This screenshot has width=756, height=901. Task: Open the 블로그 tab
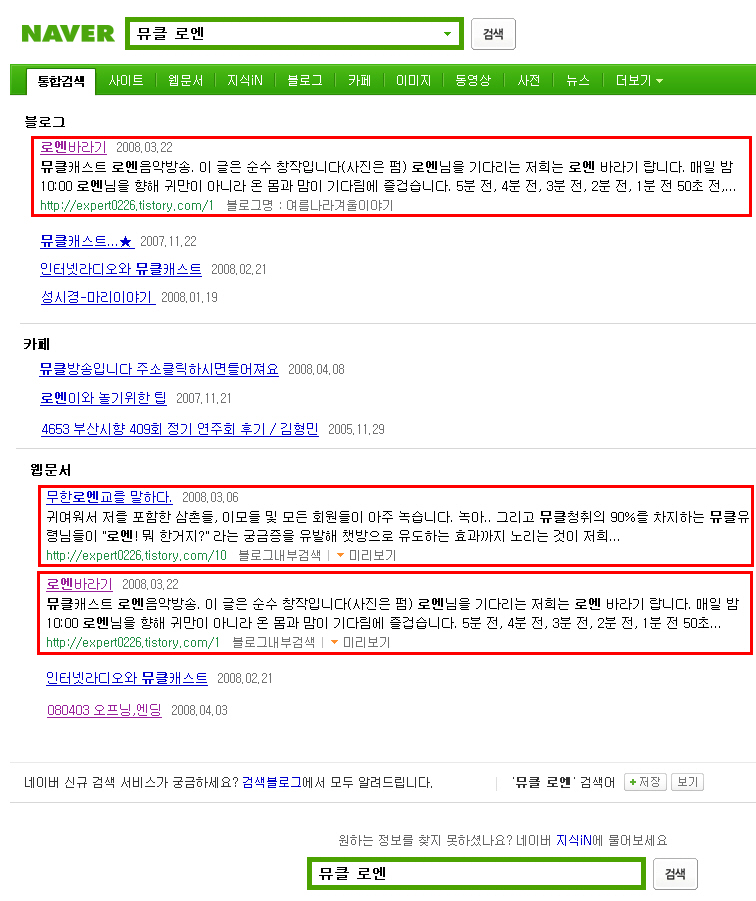305,80
